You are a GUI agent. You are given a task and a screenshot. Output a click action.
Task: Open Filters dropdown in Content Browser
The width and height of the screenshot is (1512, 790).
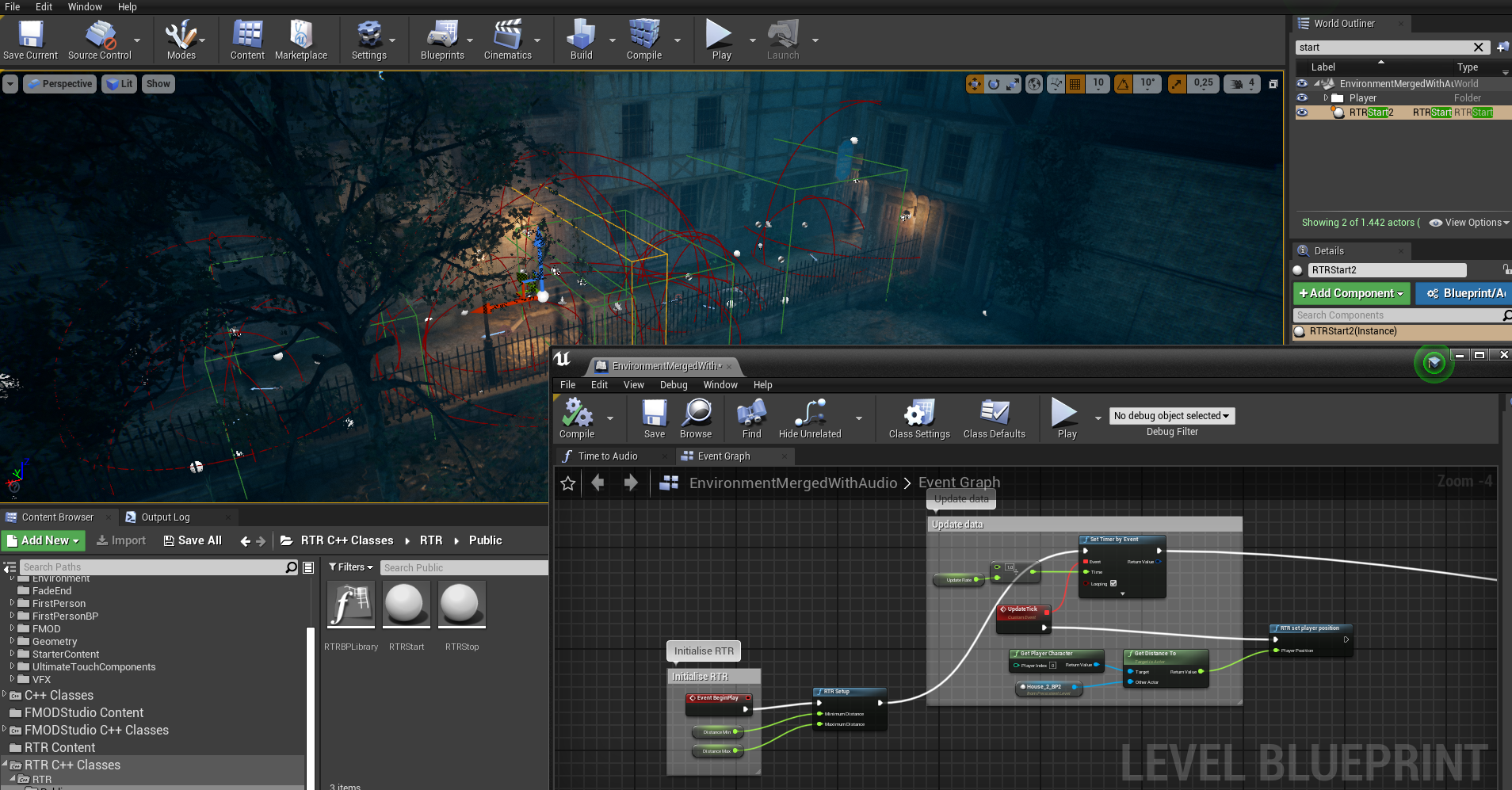(350, 567)
